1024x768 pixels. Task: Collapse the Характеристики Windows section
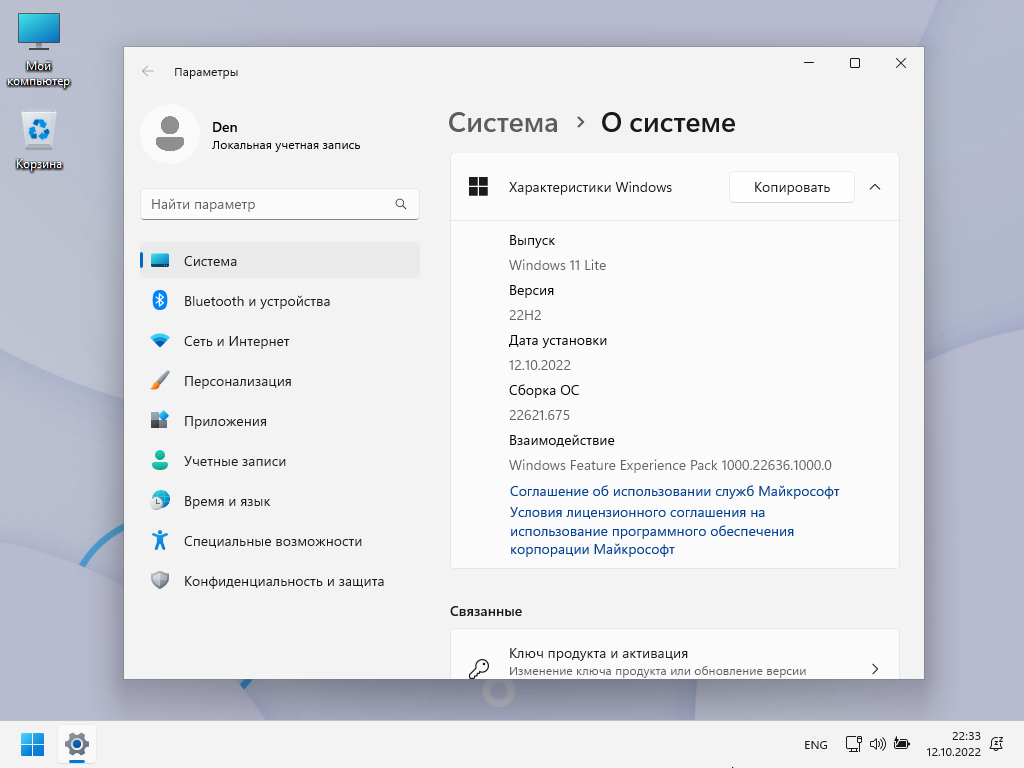coord(875,187)
